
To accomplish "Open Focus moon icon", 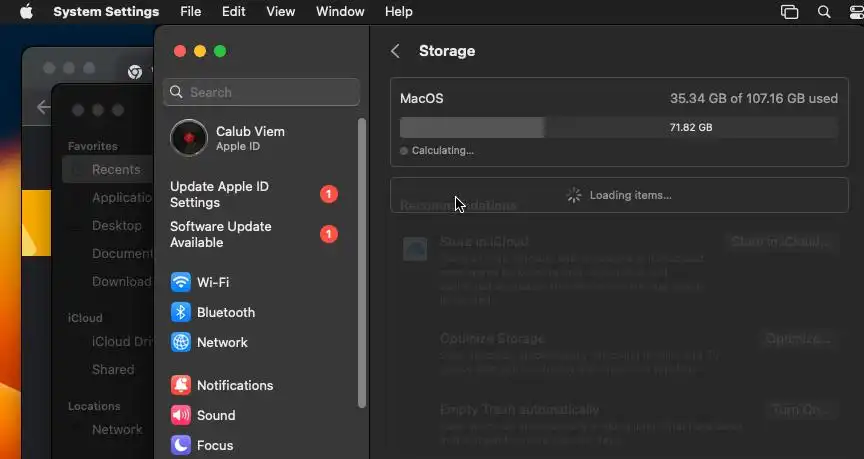I will [x=181, y=445].
